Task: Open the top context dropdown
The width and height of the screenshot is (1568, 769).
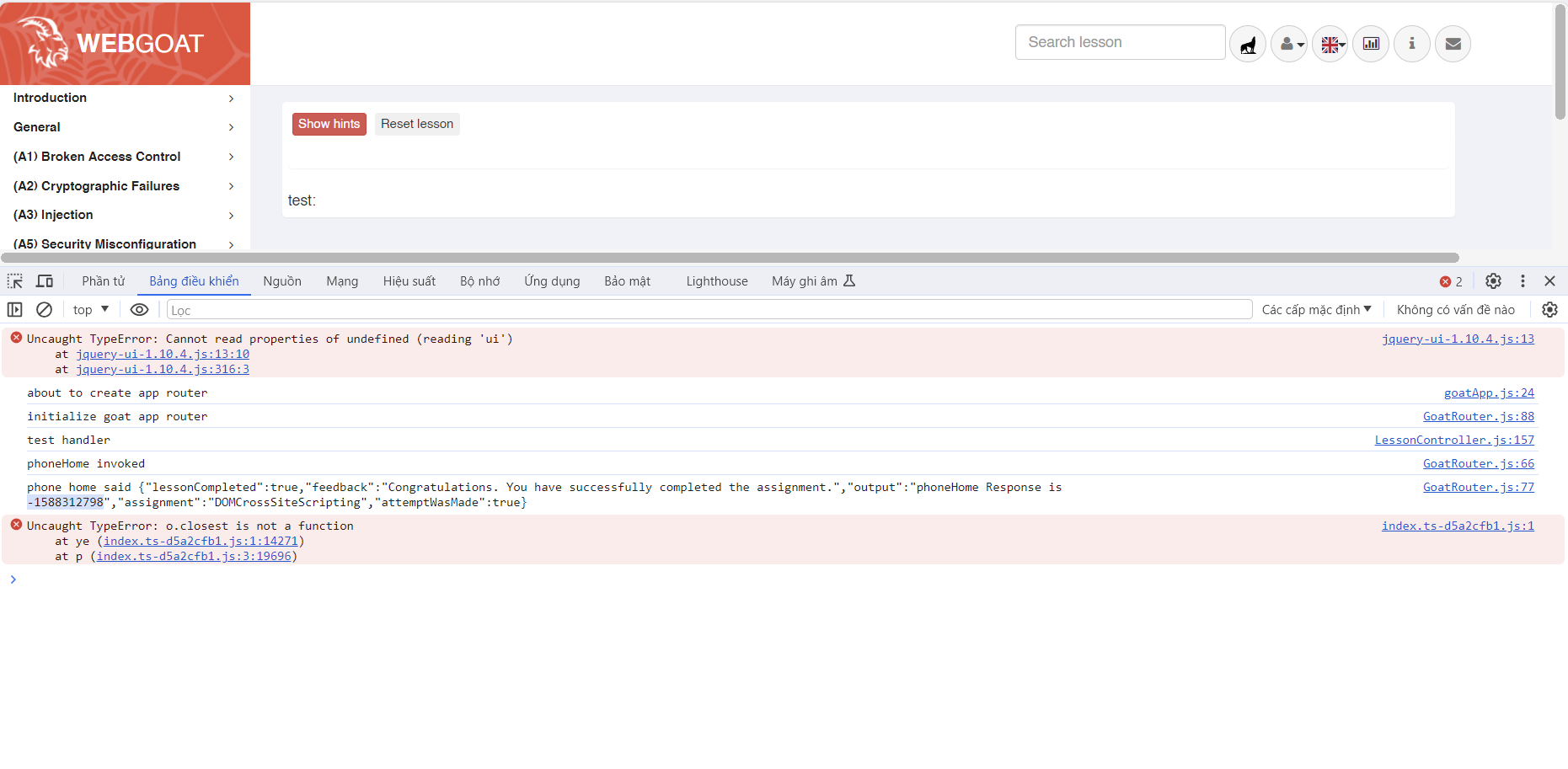Action: pos(91,310)
